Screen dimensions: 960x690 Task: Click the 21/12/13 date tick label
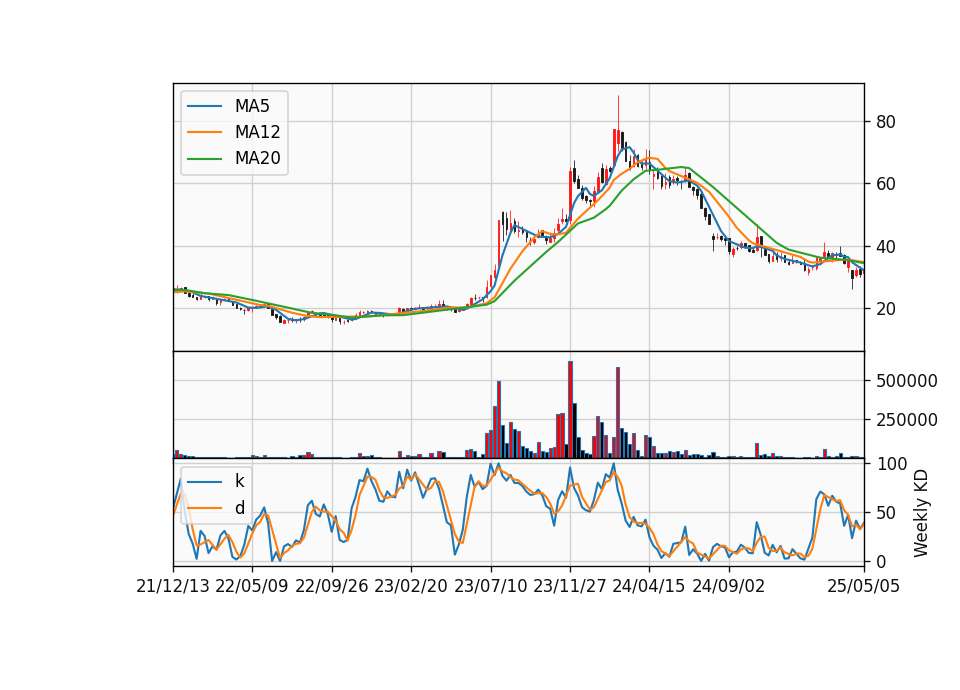click(173, 586)
